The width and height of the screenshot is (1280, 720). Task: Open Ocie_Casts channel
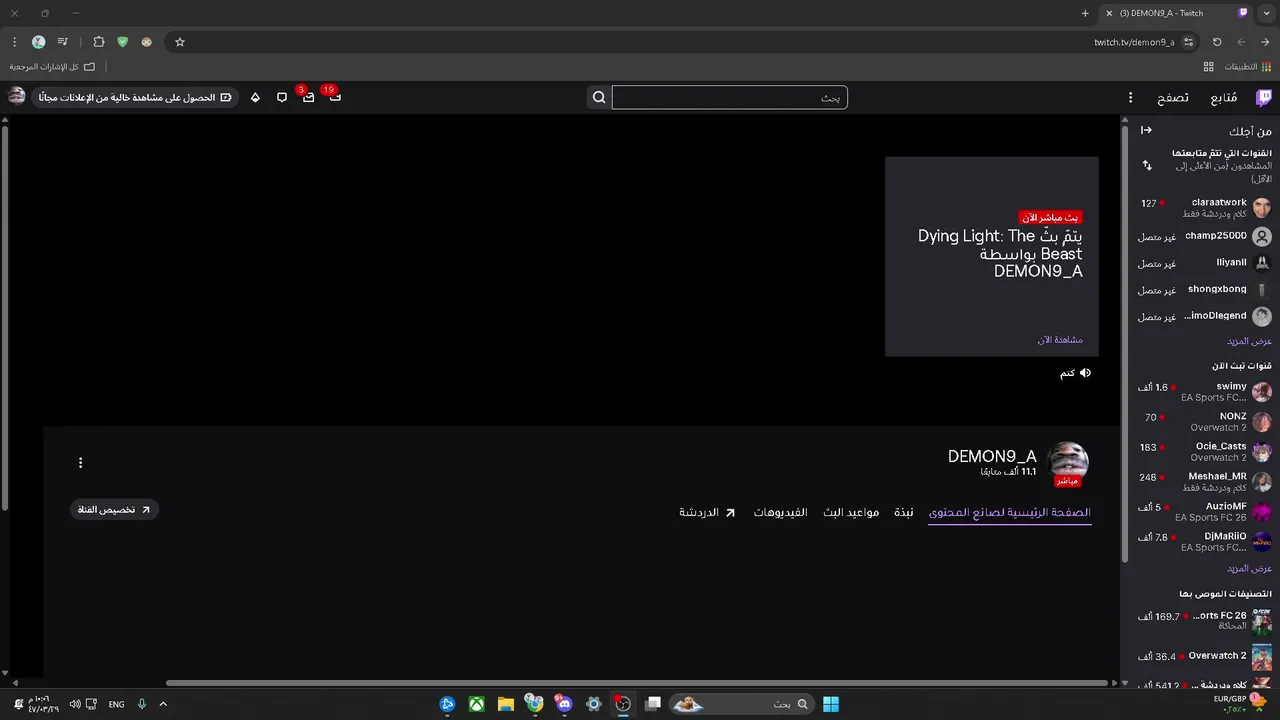[x=1204, y=451]
